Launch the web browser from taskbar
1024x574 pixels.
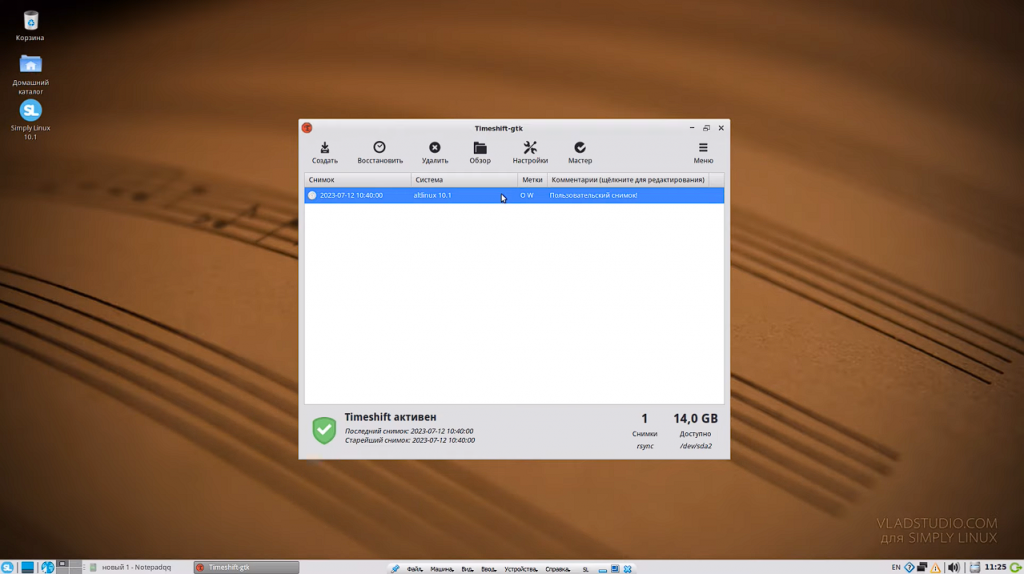pos(48,567)
